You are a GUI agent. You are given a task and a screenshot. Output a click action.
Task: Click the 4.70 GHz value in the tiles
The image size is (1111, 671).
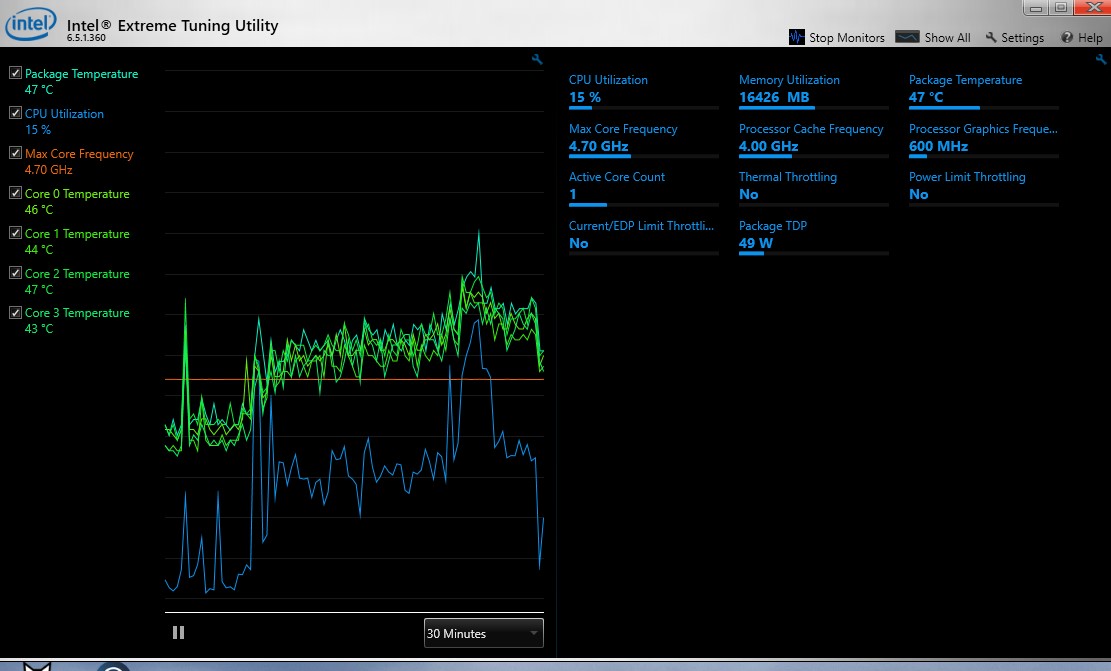point(598,146)
